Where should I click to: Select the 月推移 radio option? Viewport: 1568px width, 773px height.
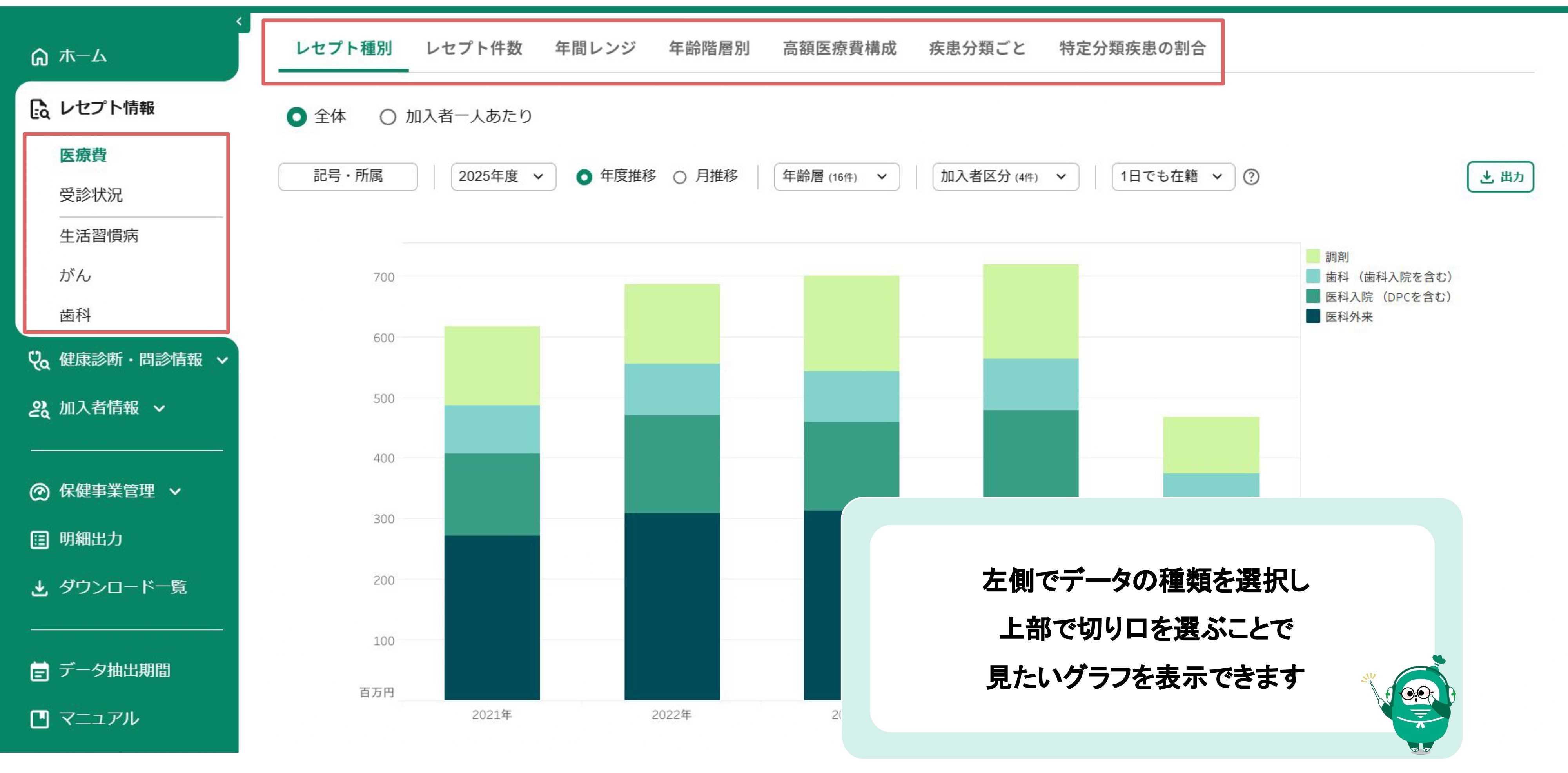(x=680, y=177)
